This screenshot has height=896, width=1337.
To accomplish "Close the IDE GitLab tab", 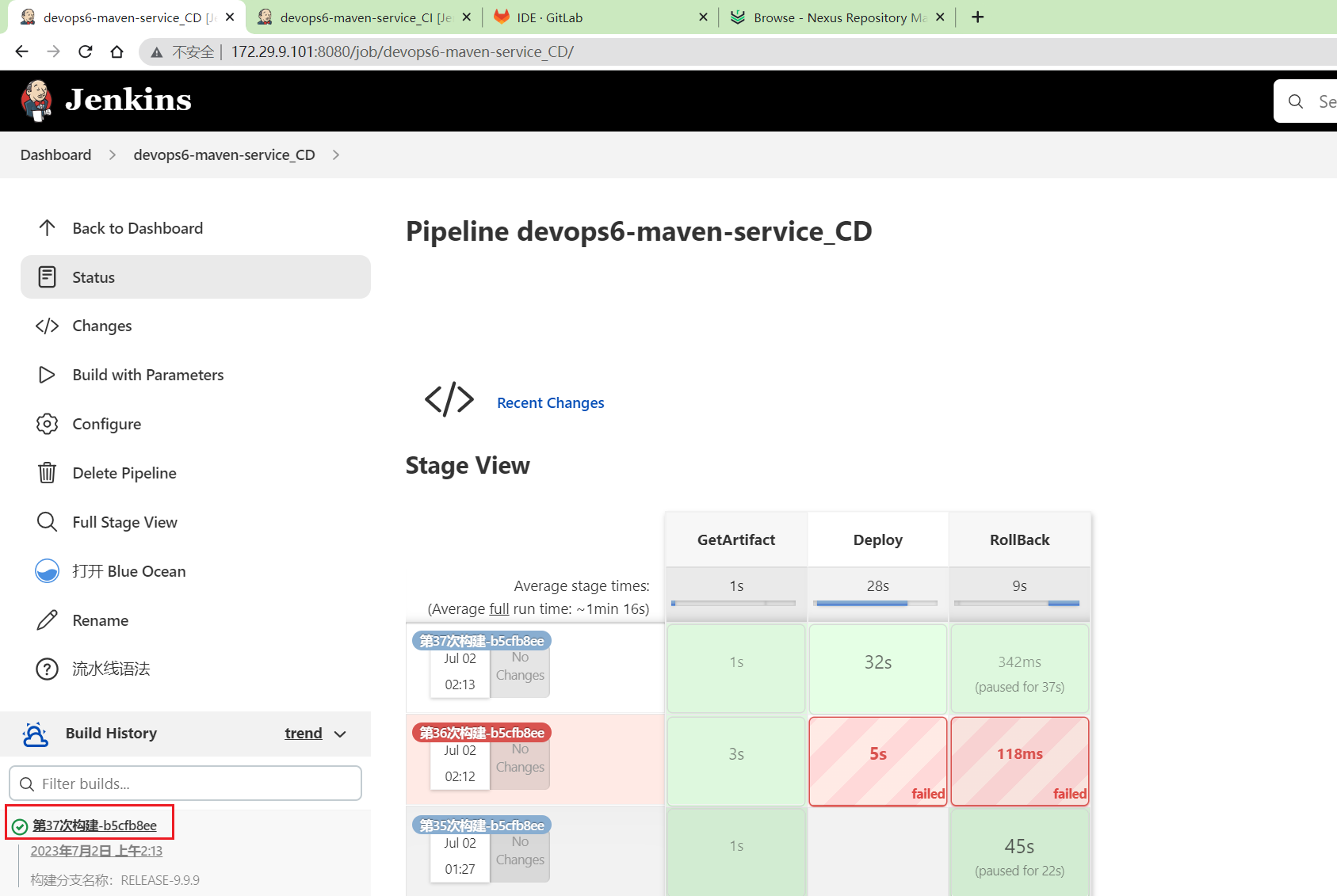I will (x=703, y=17).
